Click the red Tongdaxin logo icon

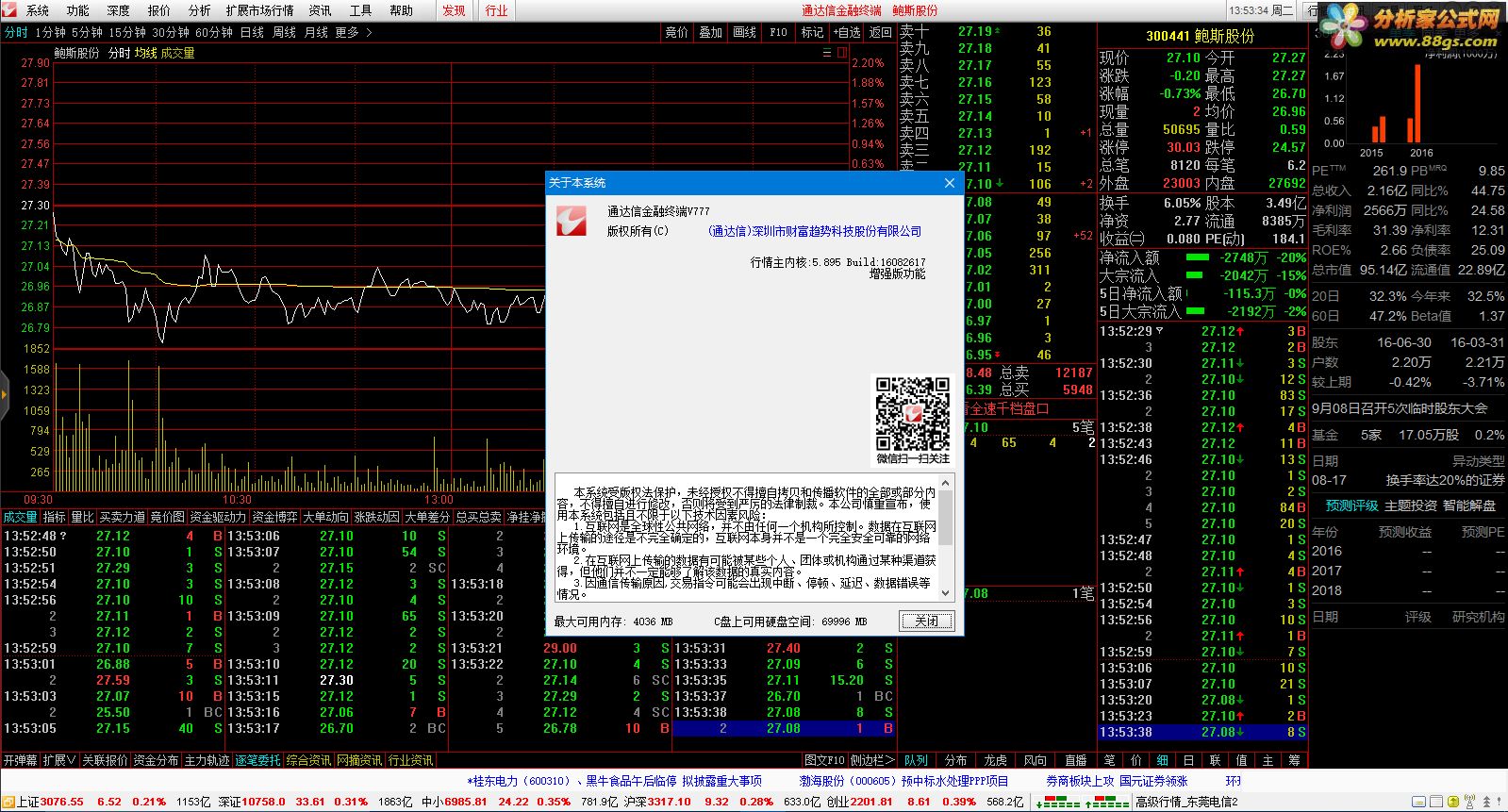11,10
